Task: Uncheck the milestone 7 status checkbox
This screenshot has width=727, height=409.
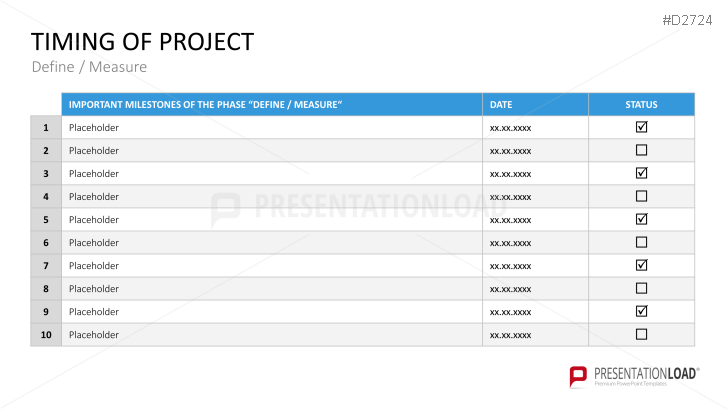Action: click(x=641, y=265)
